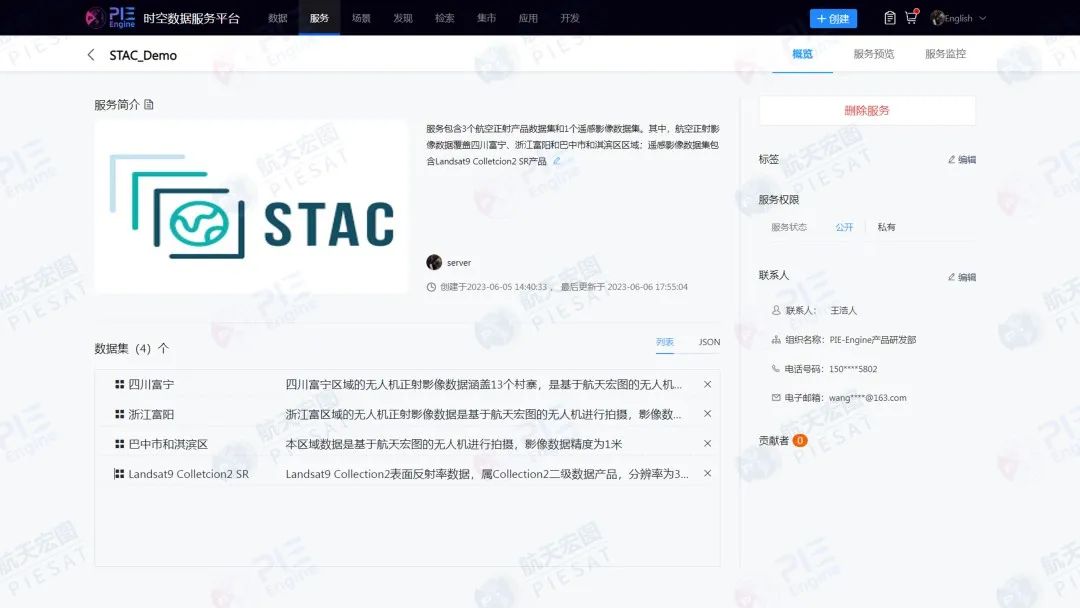Click the grid icon of Landsat9 dataset
1080x608 pixels.
coord(119,474)
